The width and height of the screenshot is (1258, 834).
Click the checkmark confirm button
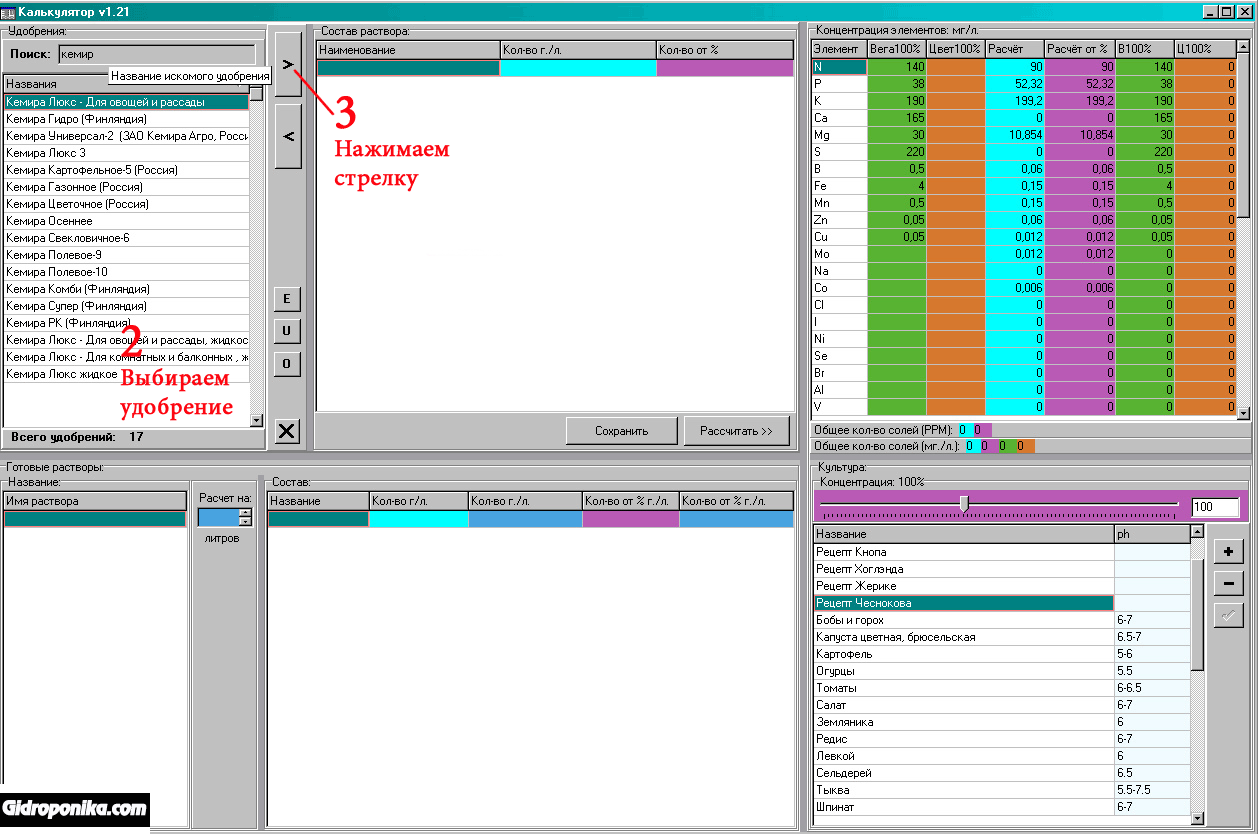pyautogui.click(x=1228, y=616)
